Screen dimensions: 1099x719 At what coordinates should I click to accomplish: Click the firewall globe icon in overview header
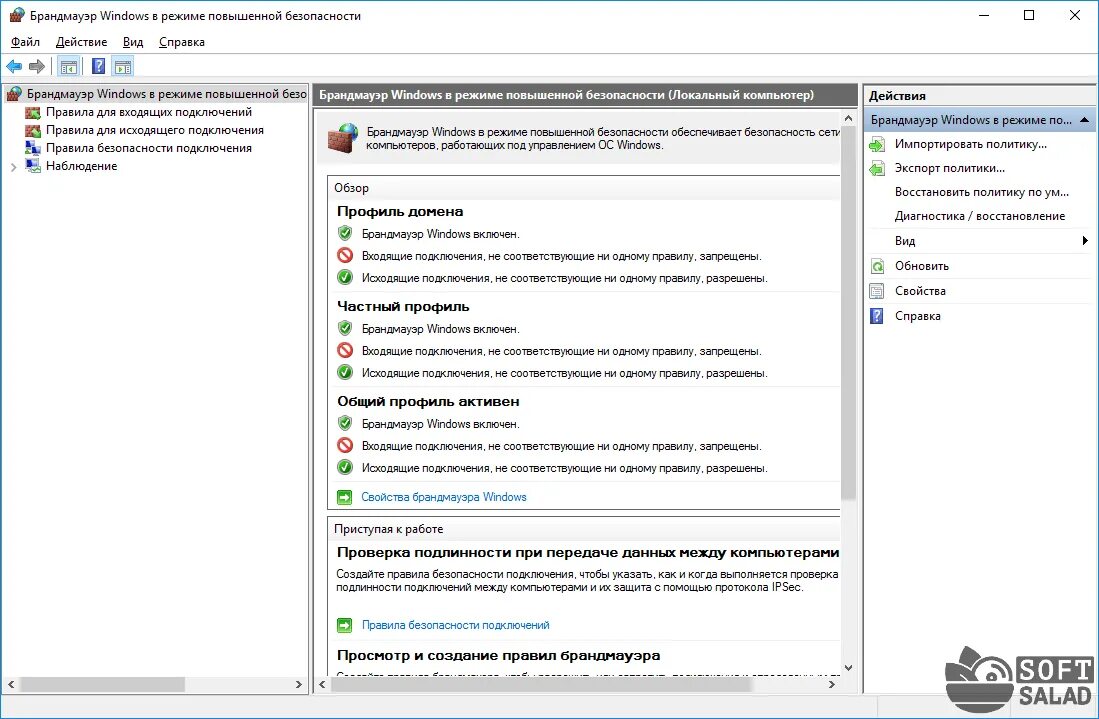coord(343,137)
